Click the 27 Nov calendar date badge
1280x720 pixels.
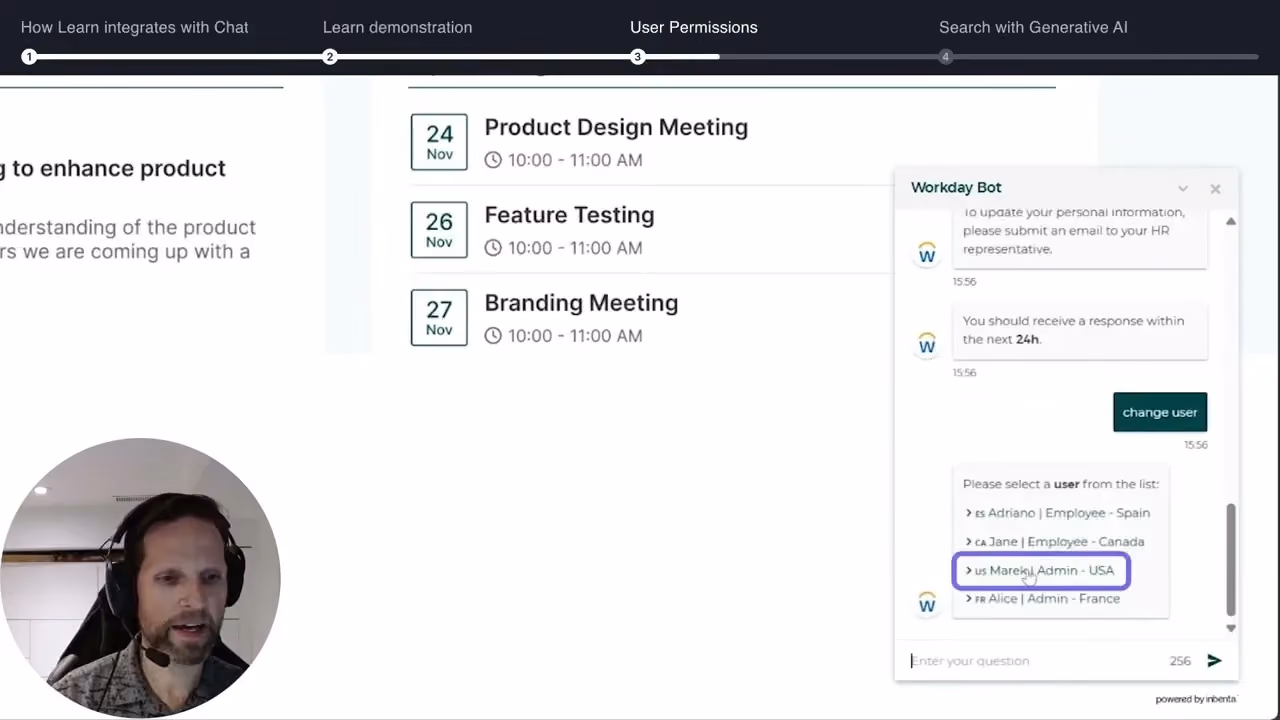coord(439,318)
